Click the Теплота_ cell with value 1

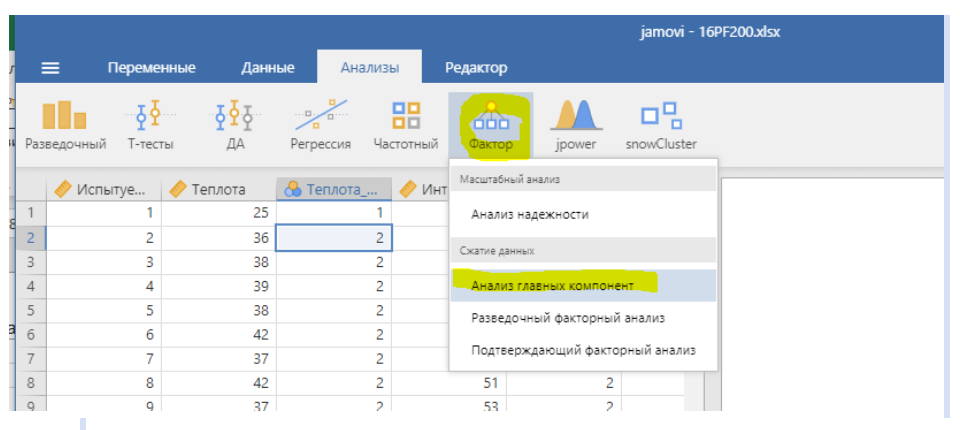(x=334, y=213)
